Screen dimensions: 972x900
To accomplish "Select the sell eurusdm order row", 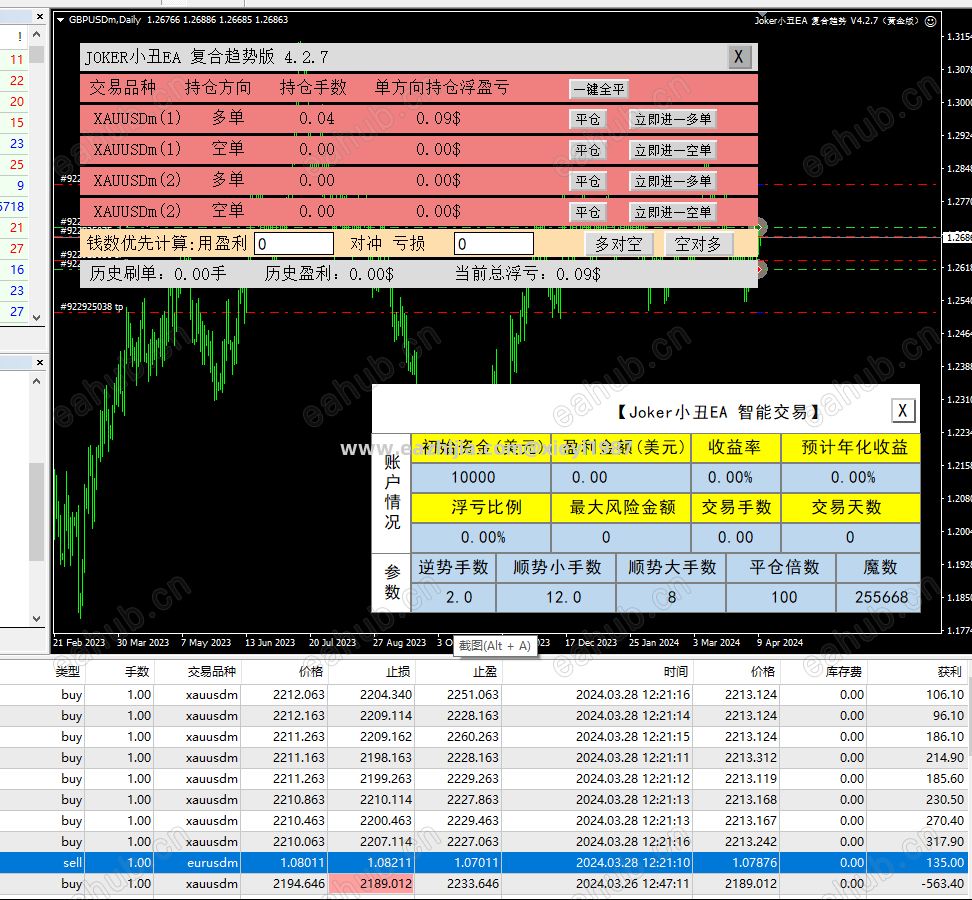I will (486, 862).
